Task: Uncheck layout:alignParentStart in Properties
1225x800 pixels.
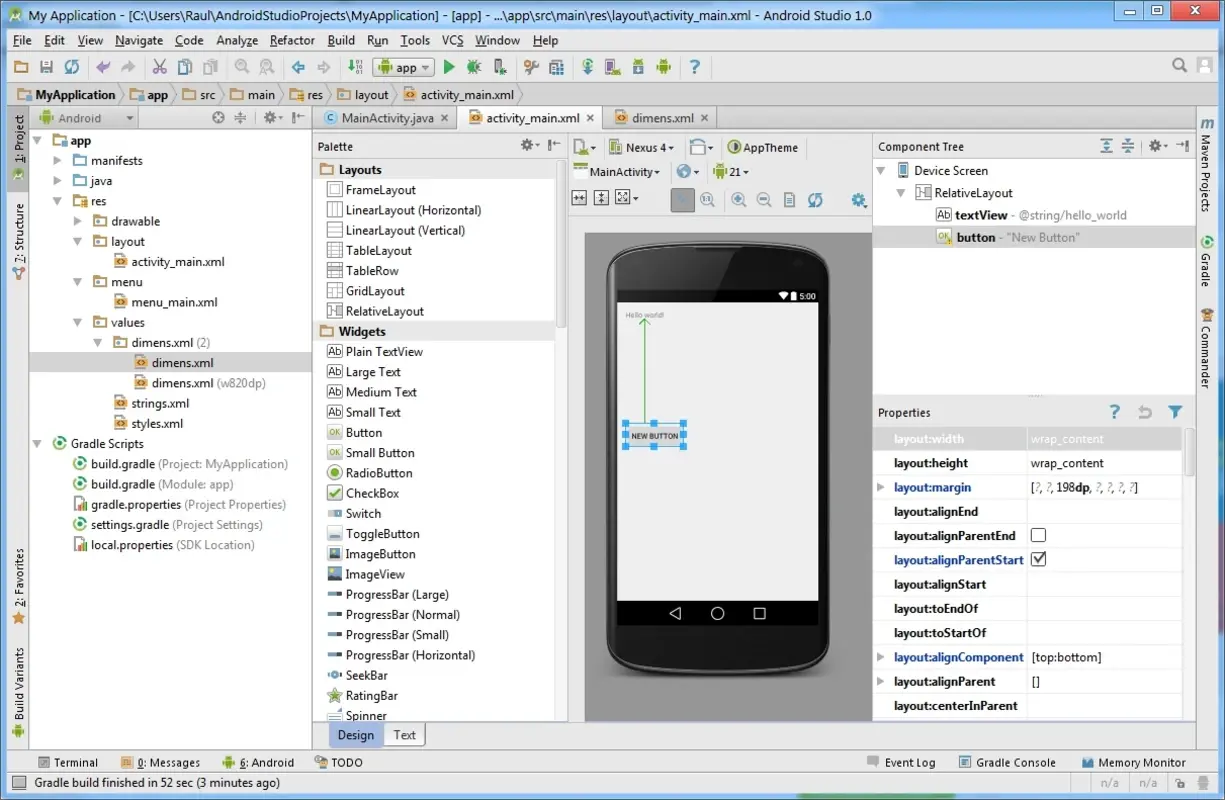Action: click(1038, 559)
